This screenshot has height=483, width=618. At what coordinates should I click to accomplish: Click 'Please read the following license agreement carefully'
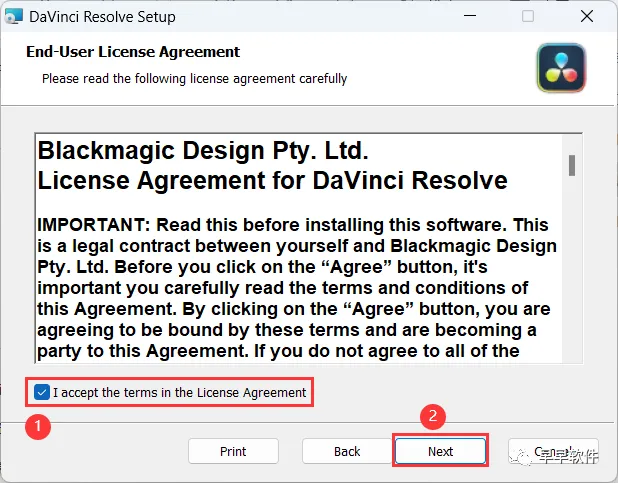[x=195, y=78]
